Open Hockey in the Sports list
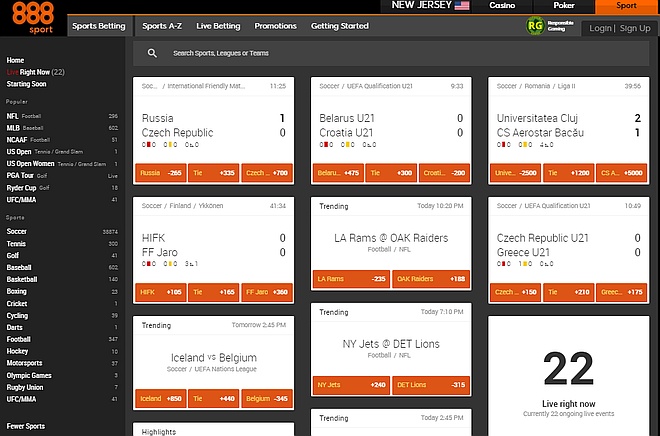660x436 pixels. pos(62,351)
